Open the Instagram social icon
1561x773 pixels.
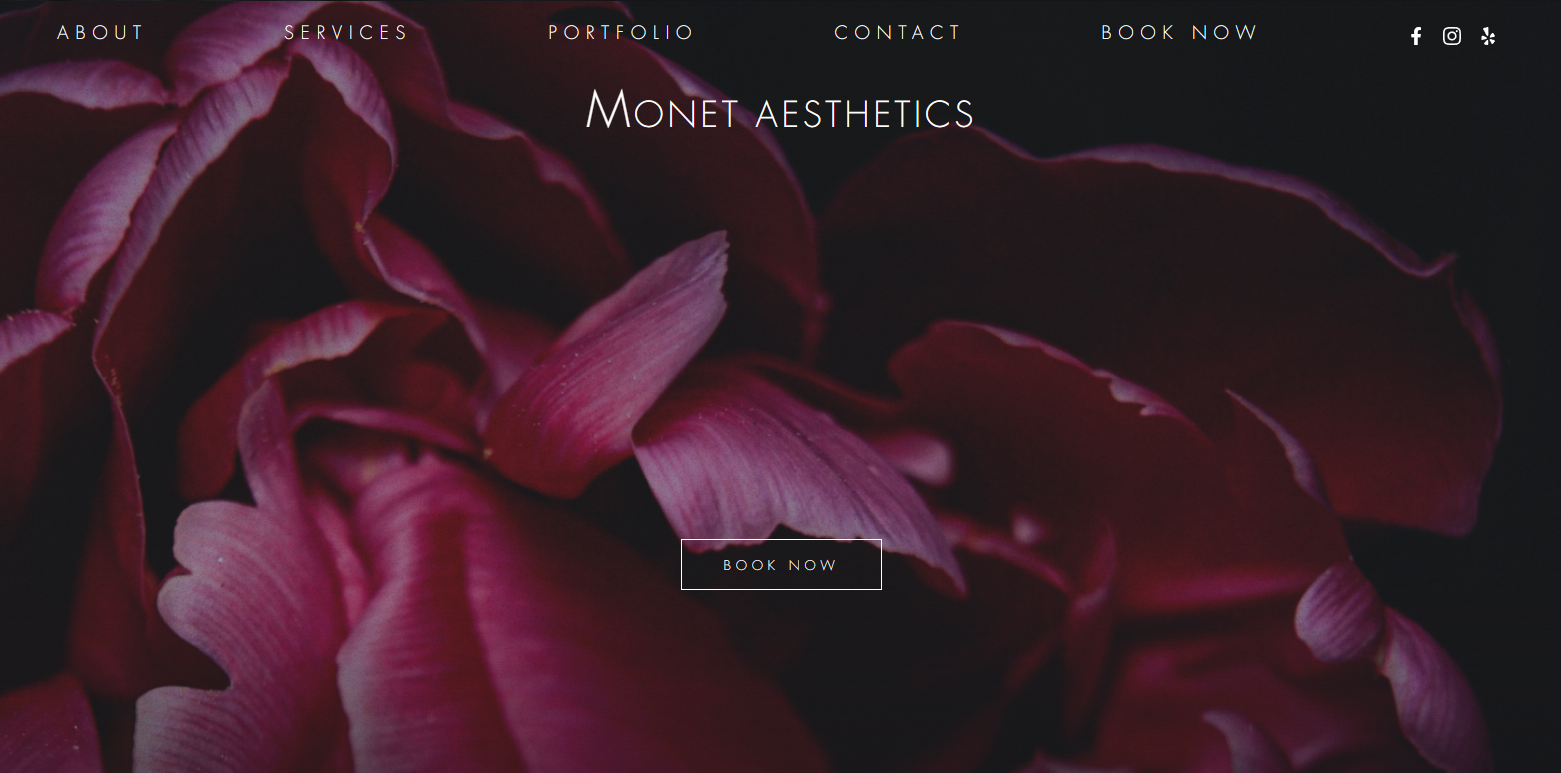pyautogui.click(x=1452, y=37)
